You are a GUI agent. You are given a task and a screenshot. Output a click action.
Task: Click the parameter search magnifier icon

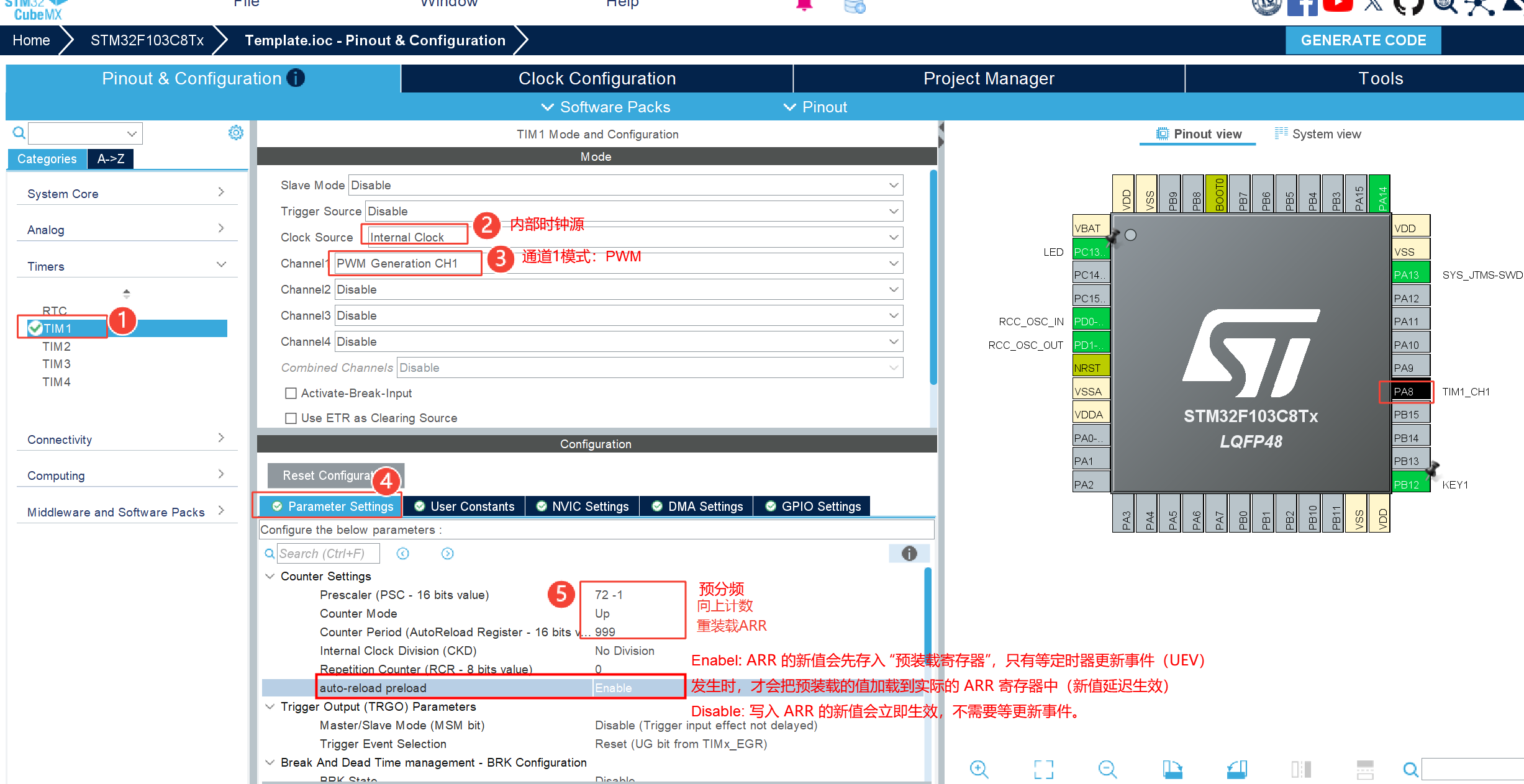[x=270, y=554]
